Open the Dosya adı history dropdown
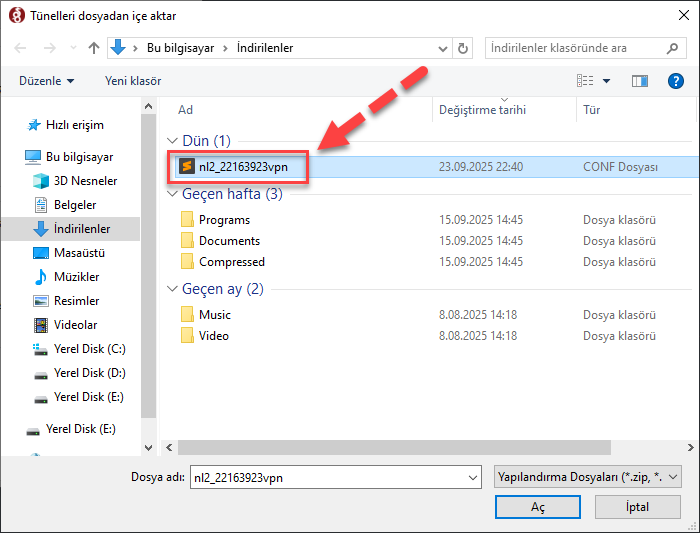The image size is (700, 533). tap(473, 478)
